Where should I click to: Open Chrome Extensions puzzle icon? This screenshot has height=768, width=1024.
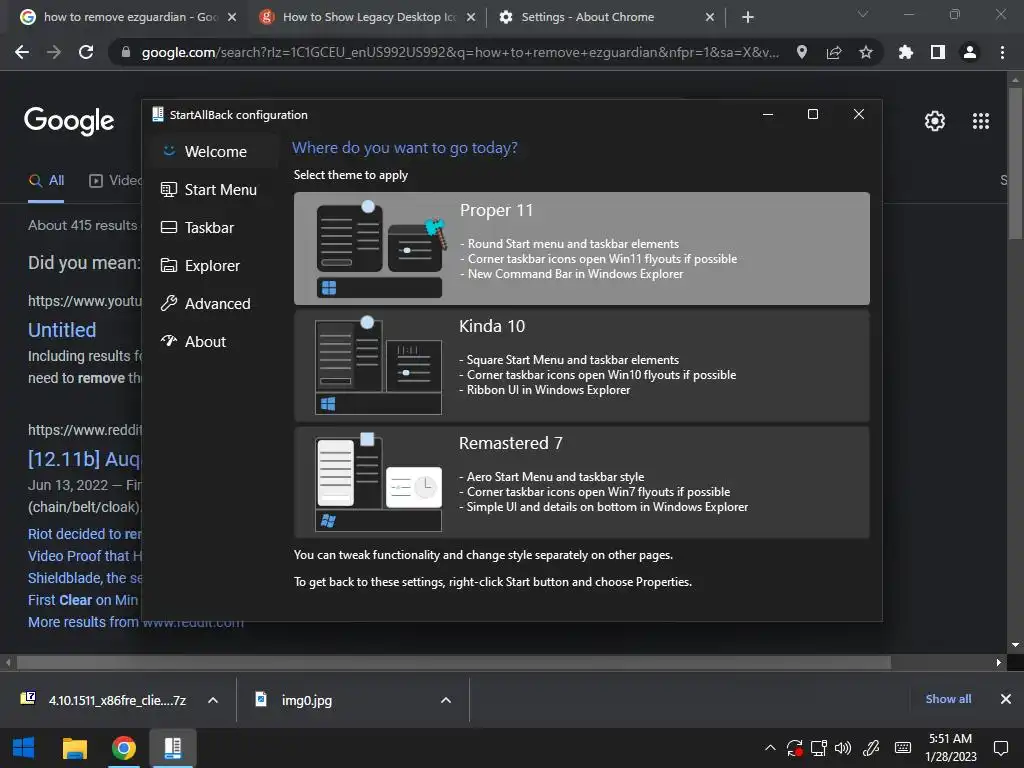coord(906,52)
